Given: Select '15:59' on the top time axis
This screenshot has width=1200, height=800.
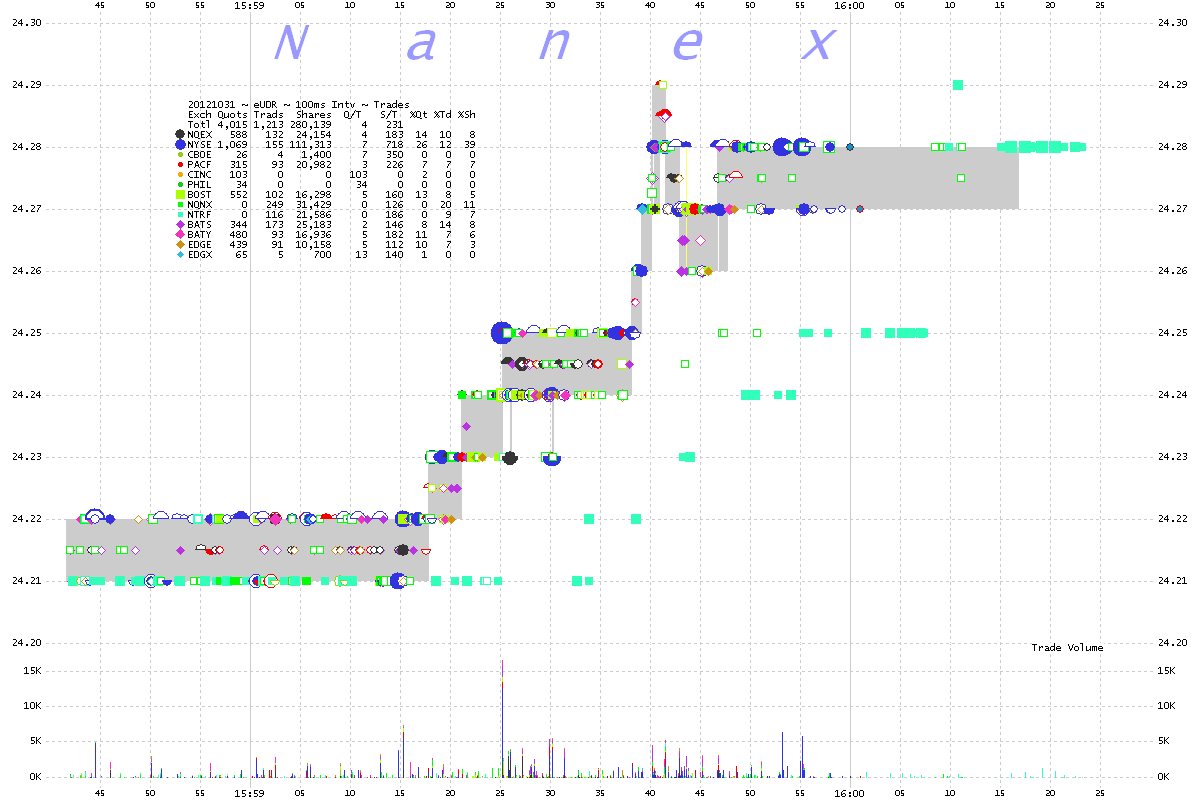Looking at the screenshot, I should point(249,6).
